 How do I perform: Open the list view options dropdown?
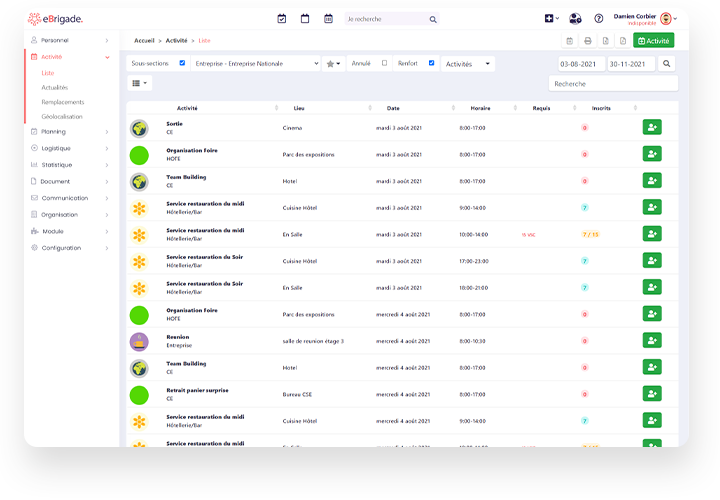pyautogui.click(x=139, y=83)
